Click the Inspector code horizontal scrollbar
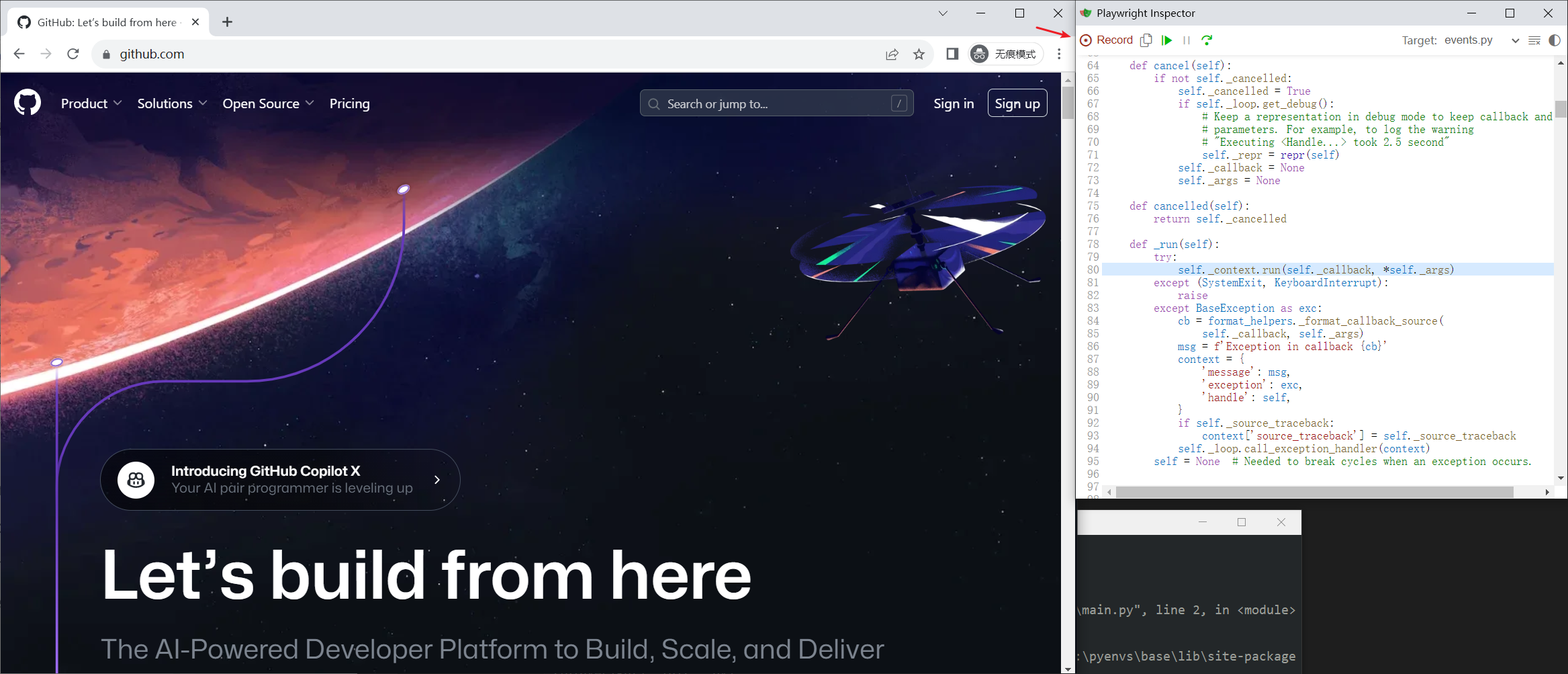Viewport: 1568px width, 674px height. click(x=1314, y=492)
